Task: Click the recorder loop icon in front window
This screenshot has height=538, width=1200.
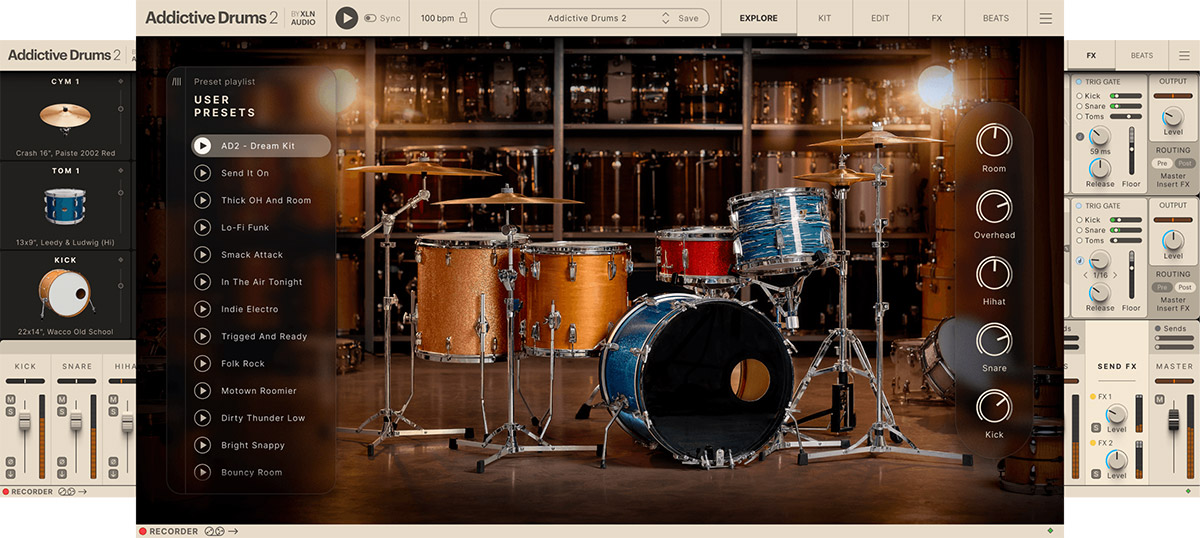Action: click(x=213, y=531)
